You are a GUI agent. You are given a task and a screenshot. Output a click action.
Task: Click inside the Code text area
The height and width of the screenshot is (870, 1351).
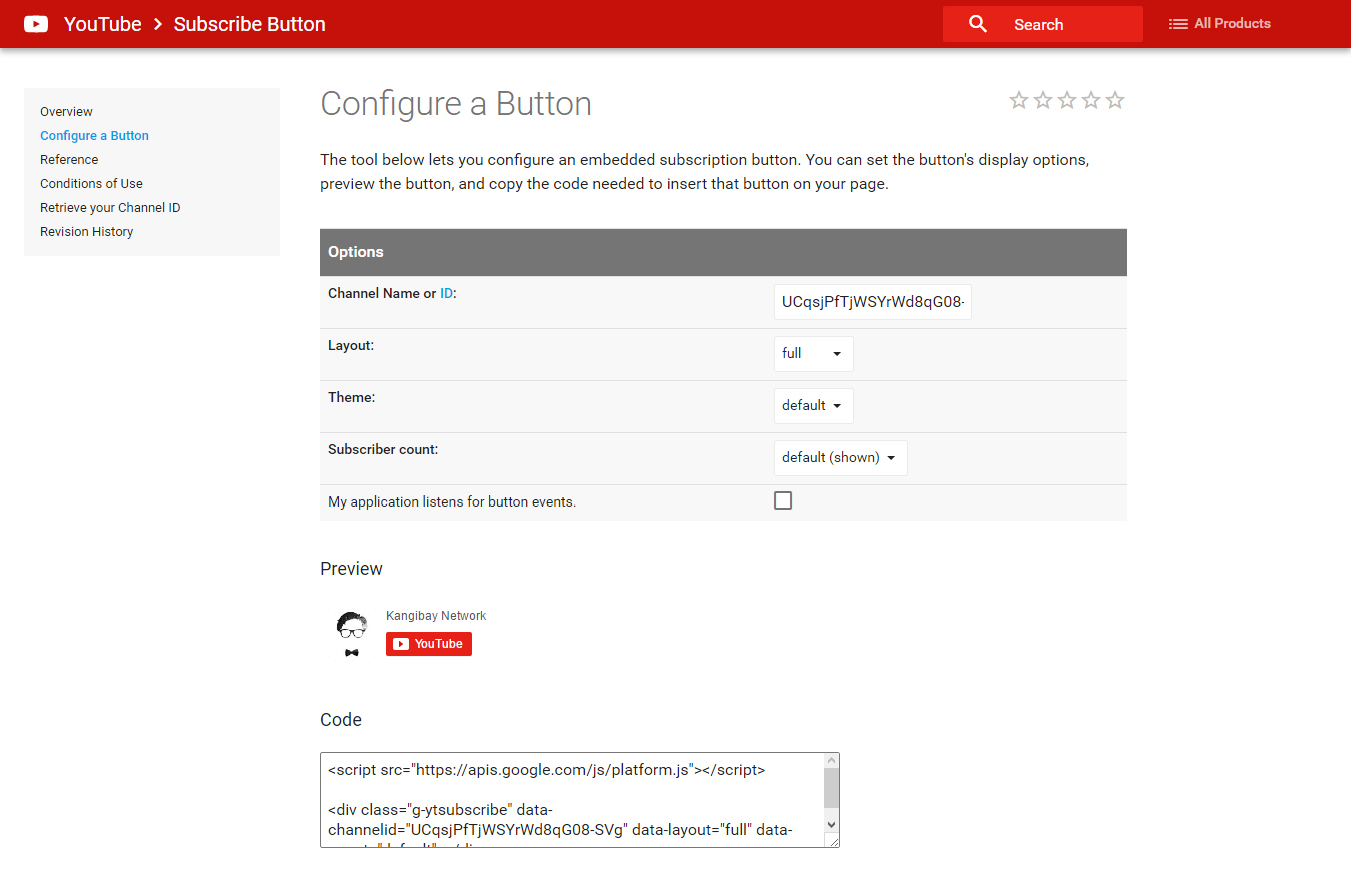click(x=572, y=800)
